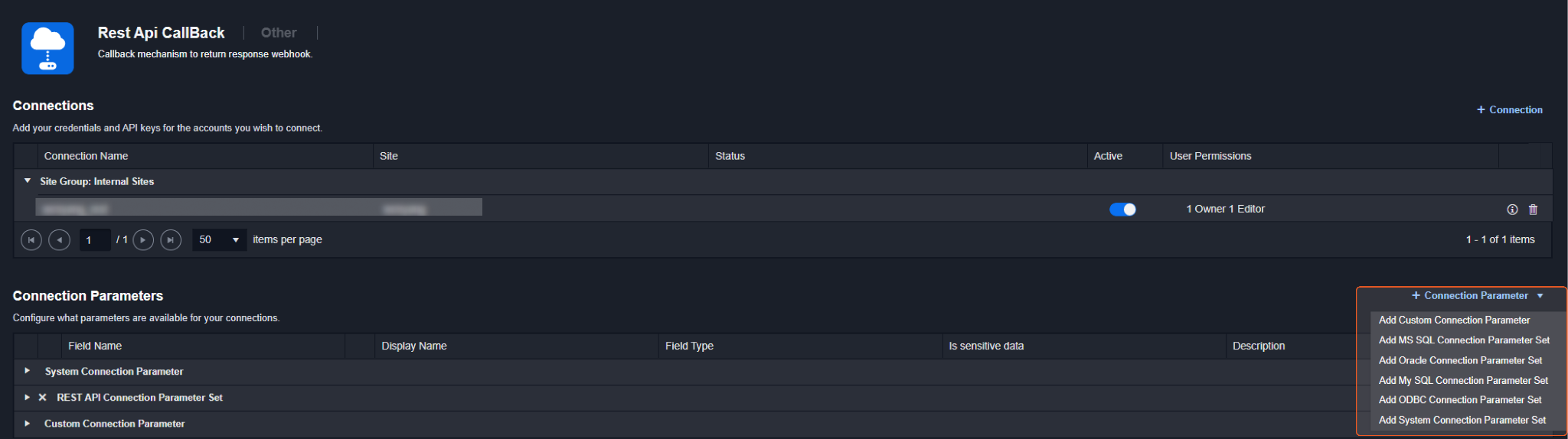
Task: Click the connection info icon
Action: pyautogui.click(x=1512, y=210)
